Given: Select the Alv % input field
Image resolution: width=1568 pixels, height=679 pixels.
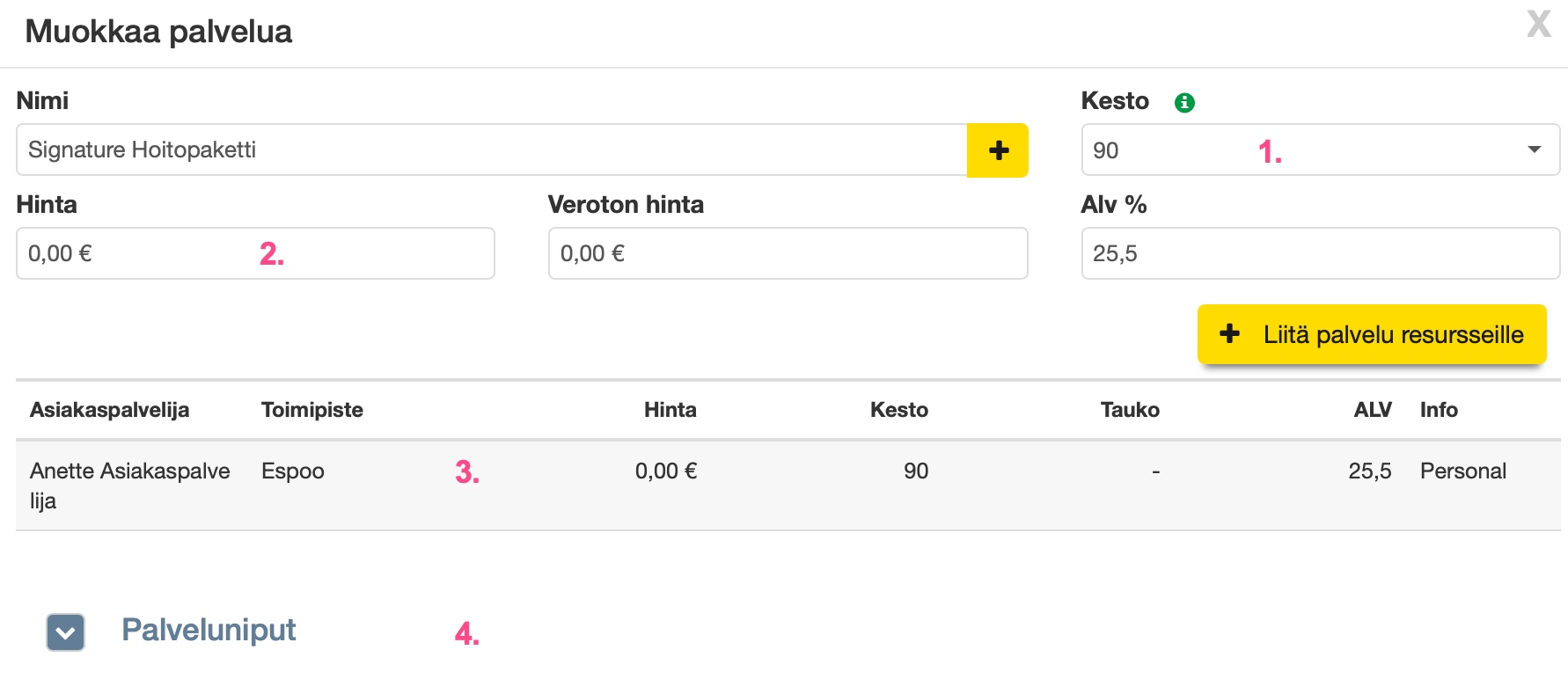Looking at the screenshot, I should [x=1320, y=254].
